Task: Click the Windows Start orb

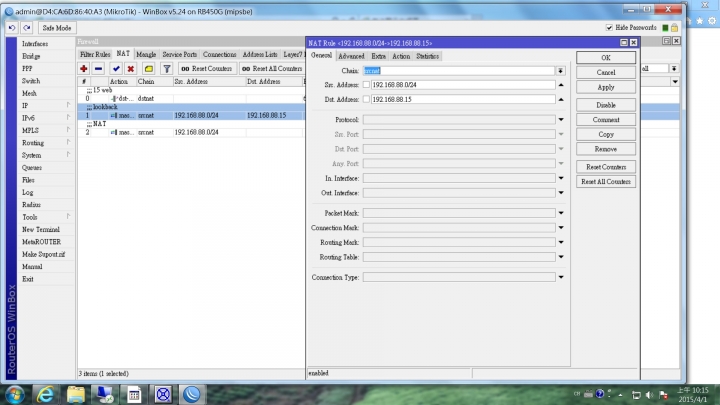Action: 15,395
